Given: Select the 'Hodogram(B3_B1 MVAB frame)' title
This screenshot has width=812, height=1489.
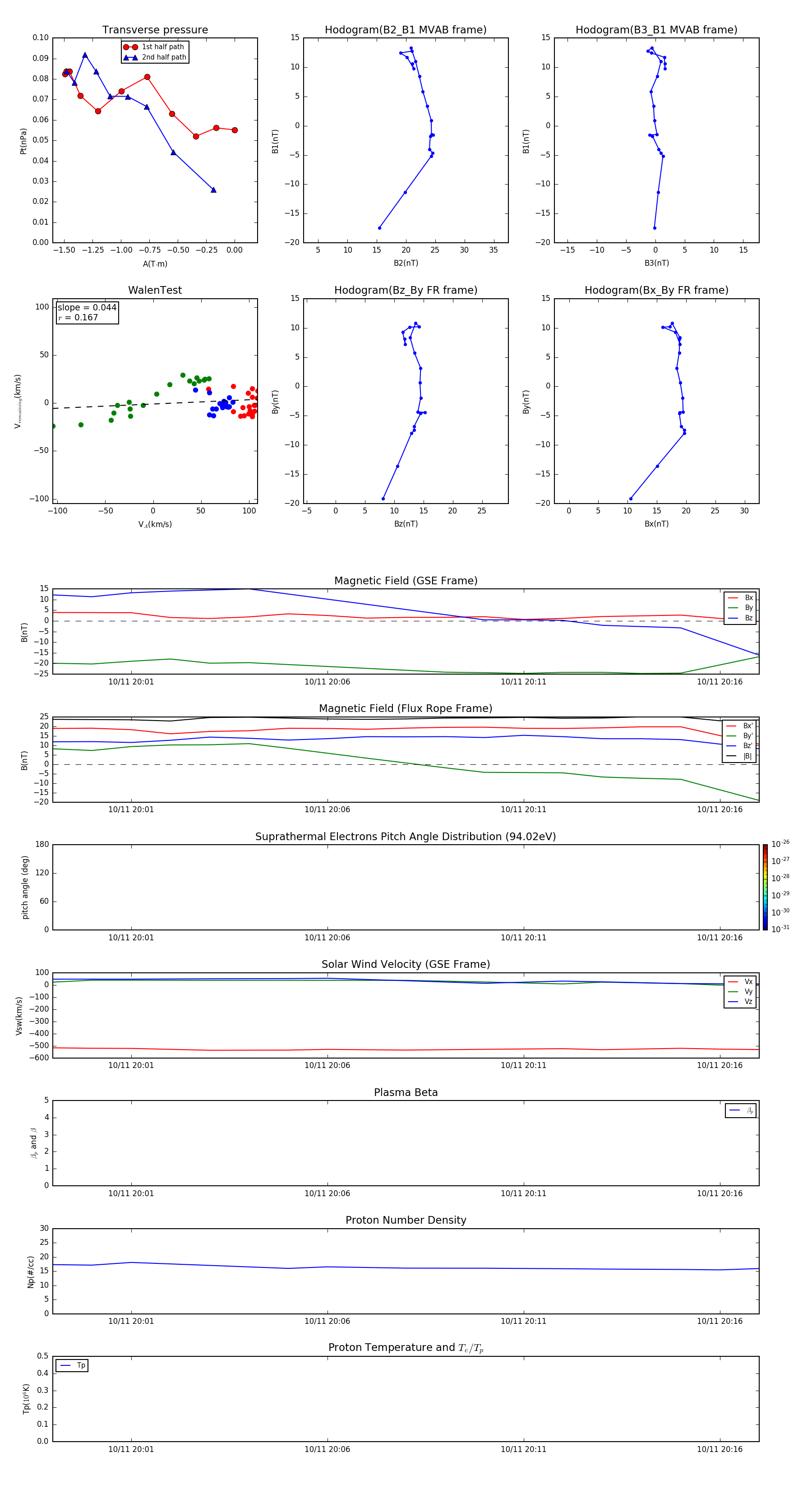Looking at the screenshot, I should 656,29.
